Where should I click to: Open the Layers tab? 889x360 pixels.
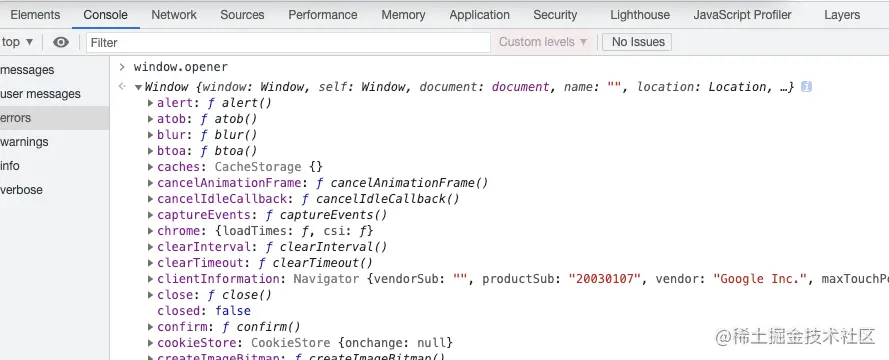tap(842, 15)
